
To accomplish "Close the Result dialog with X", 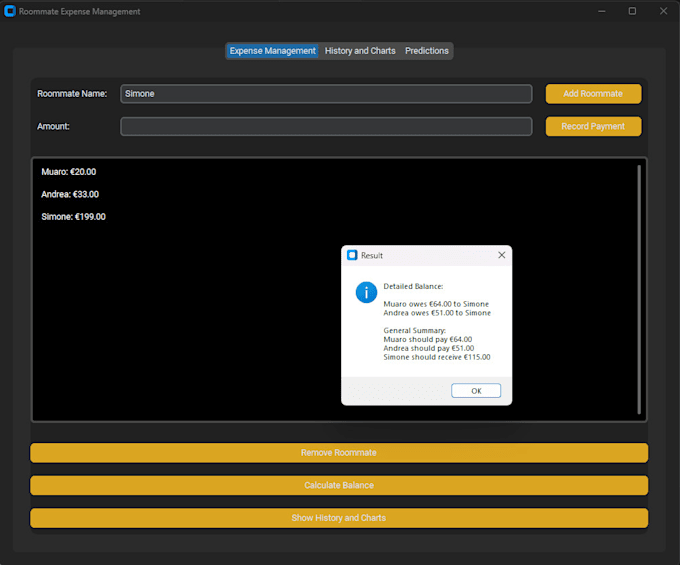I will click(501, 255).
